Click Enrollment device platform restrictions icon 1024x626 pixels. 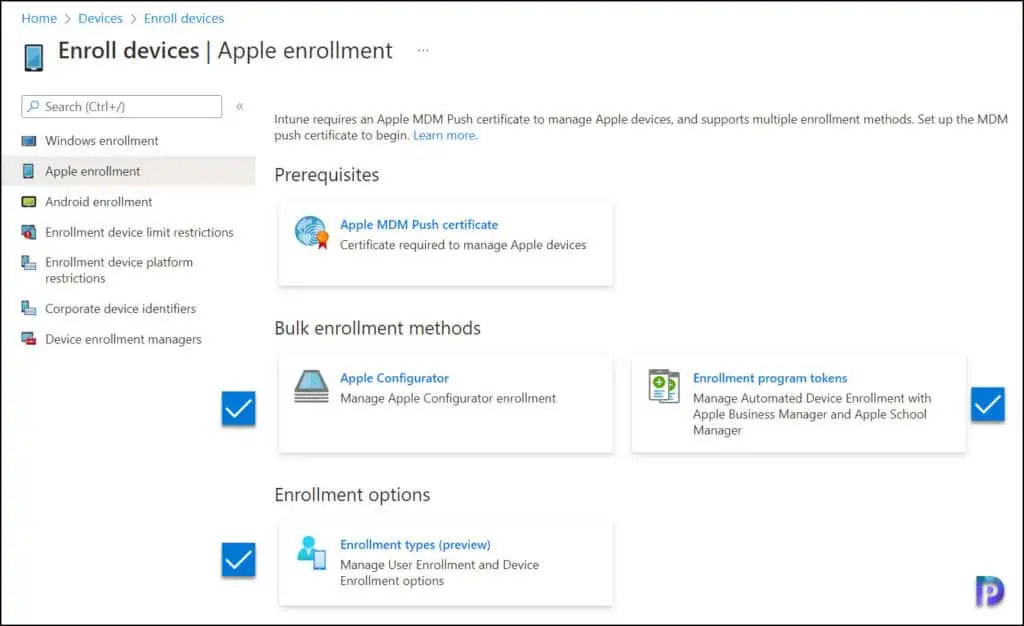(x=29, y=262)
